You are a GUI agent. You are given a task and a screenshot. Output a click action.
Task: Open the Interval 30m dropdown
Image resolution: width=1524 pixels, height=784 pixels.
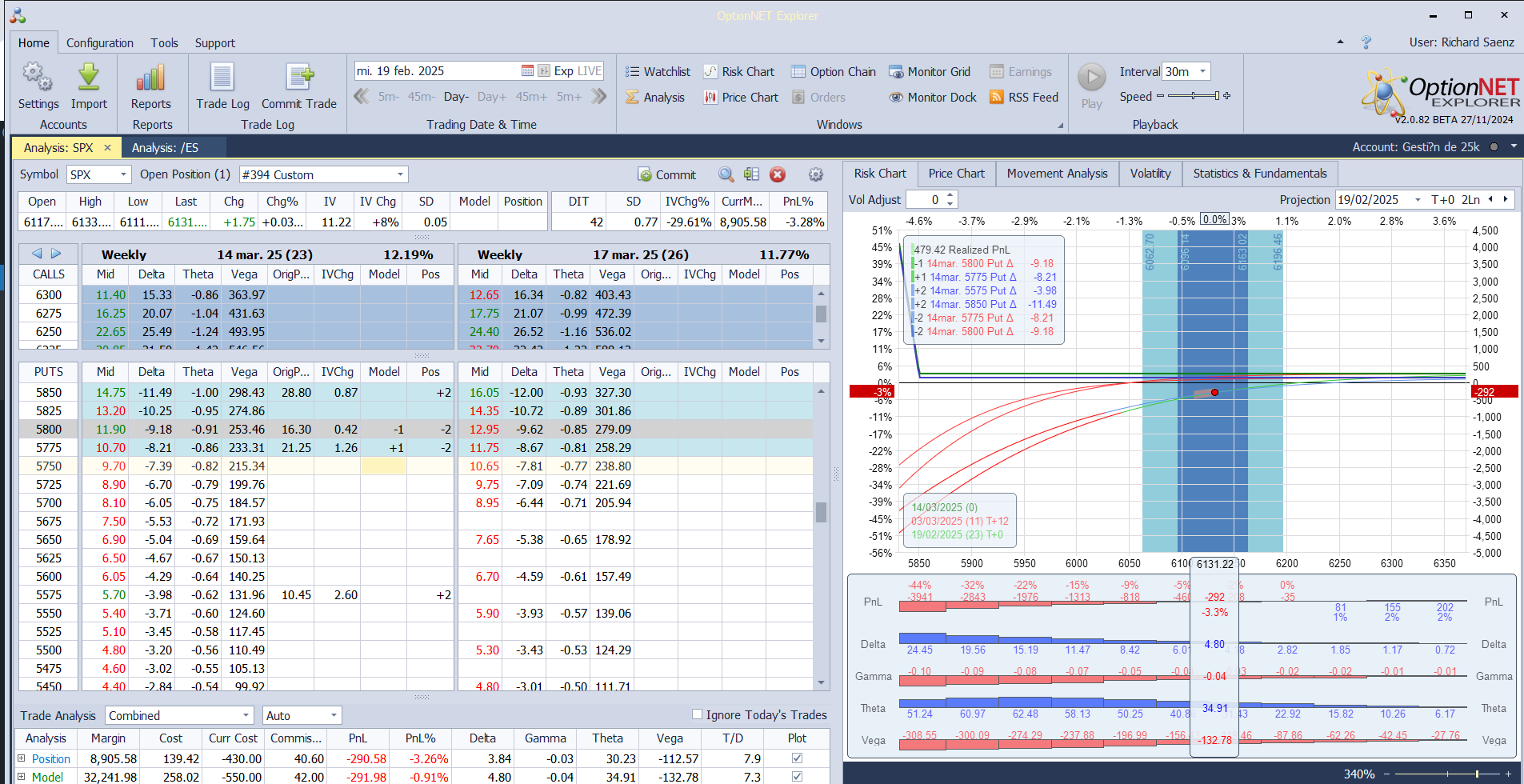[x=1202, y=71]
